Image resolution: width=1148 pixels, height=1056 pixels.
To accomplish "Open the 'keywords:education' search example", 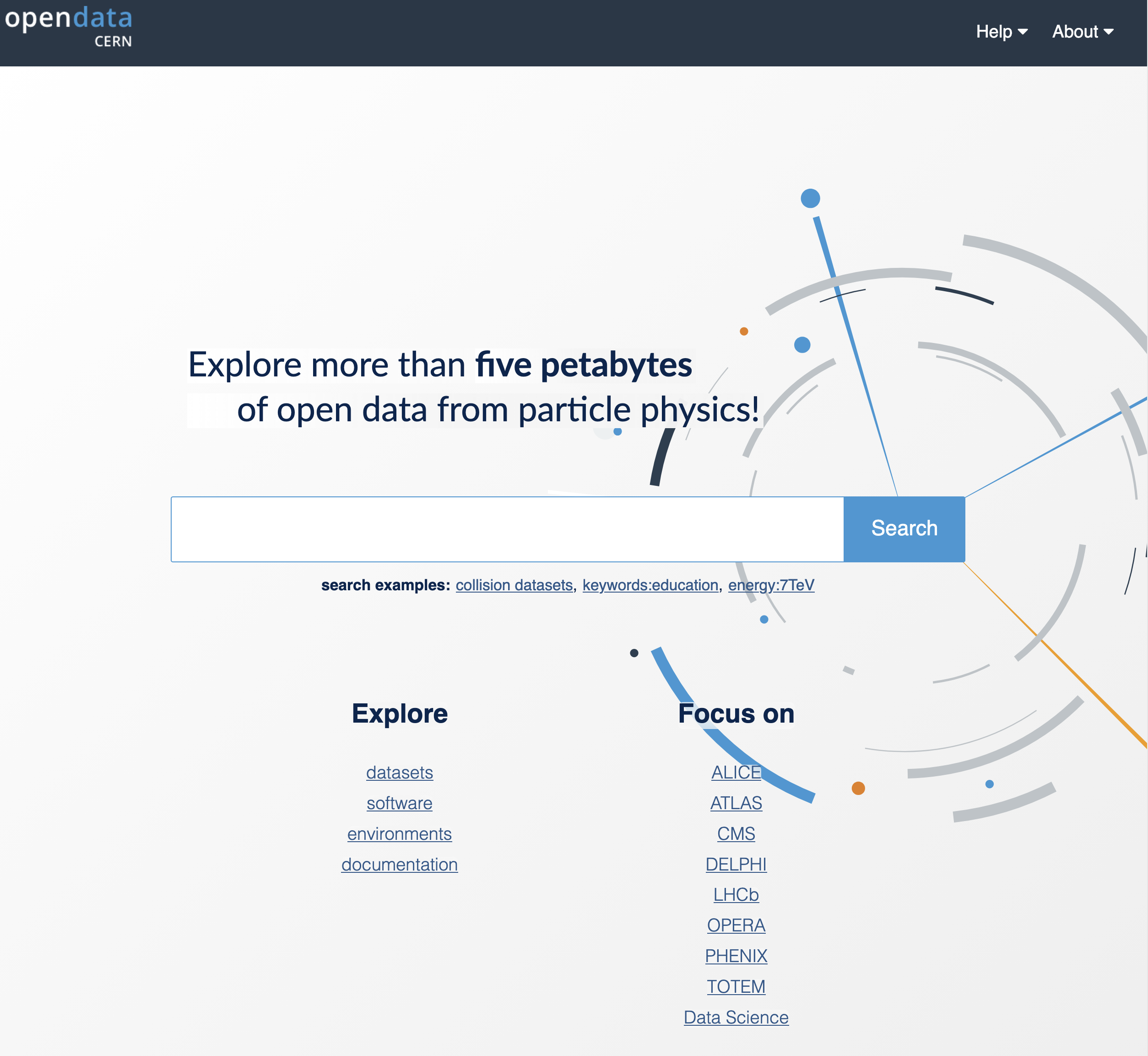I will [x=650, y=585].
